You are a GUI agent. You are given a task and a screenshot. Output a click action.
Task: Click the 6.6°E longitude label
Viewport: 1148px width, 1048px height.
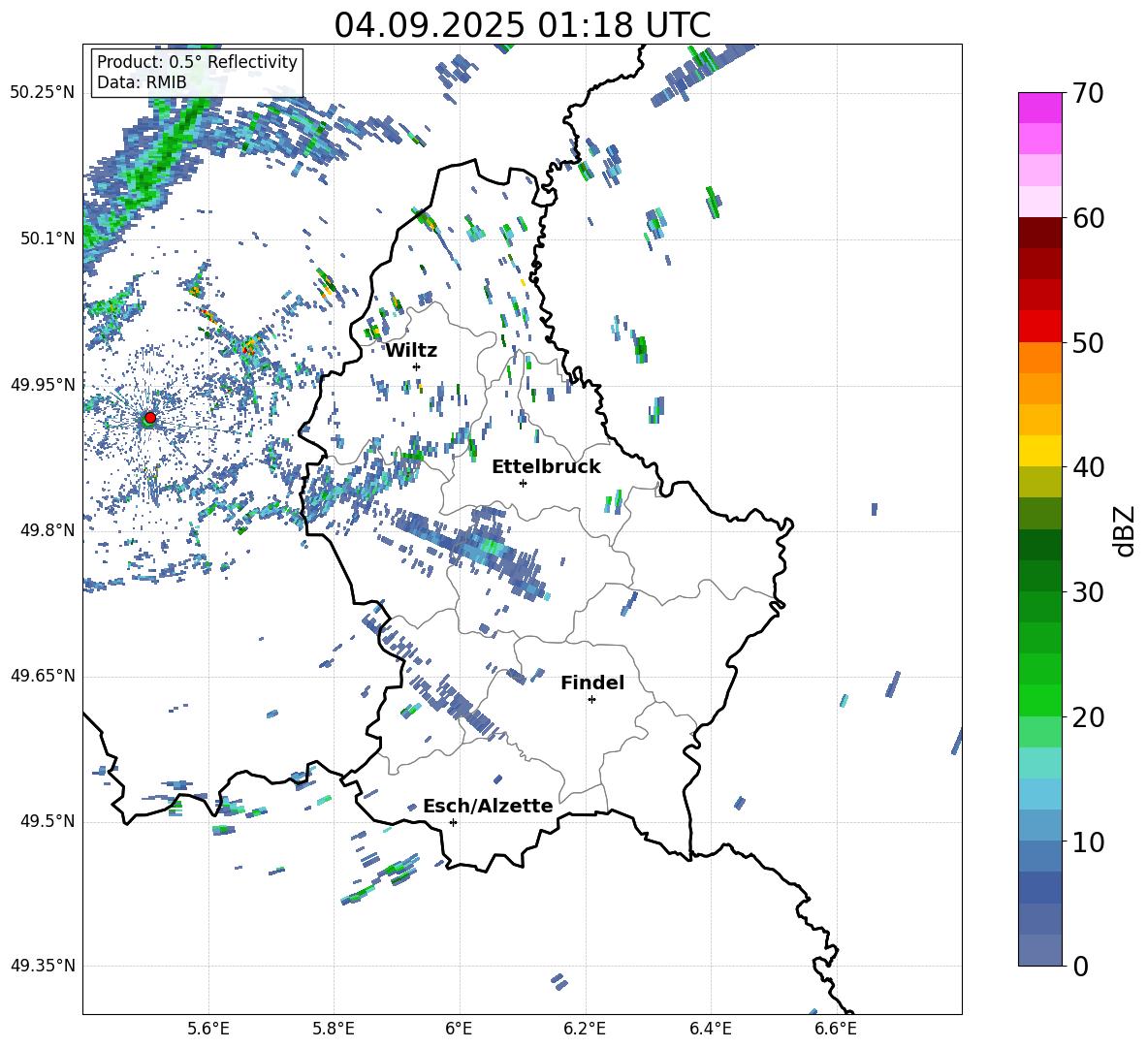(836, 1029)
